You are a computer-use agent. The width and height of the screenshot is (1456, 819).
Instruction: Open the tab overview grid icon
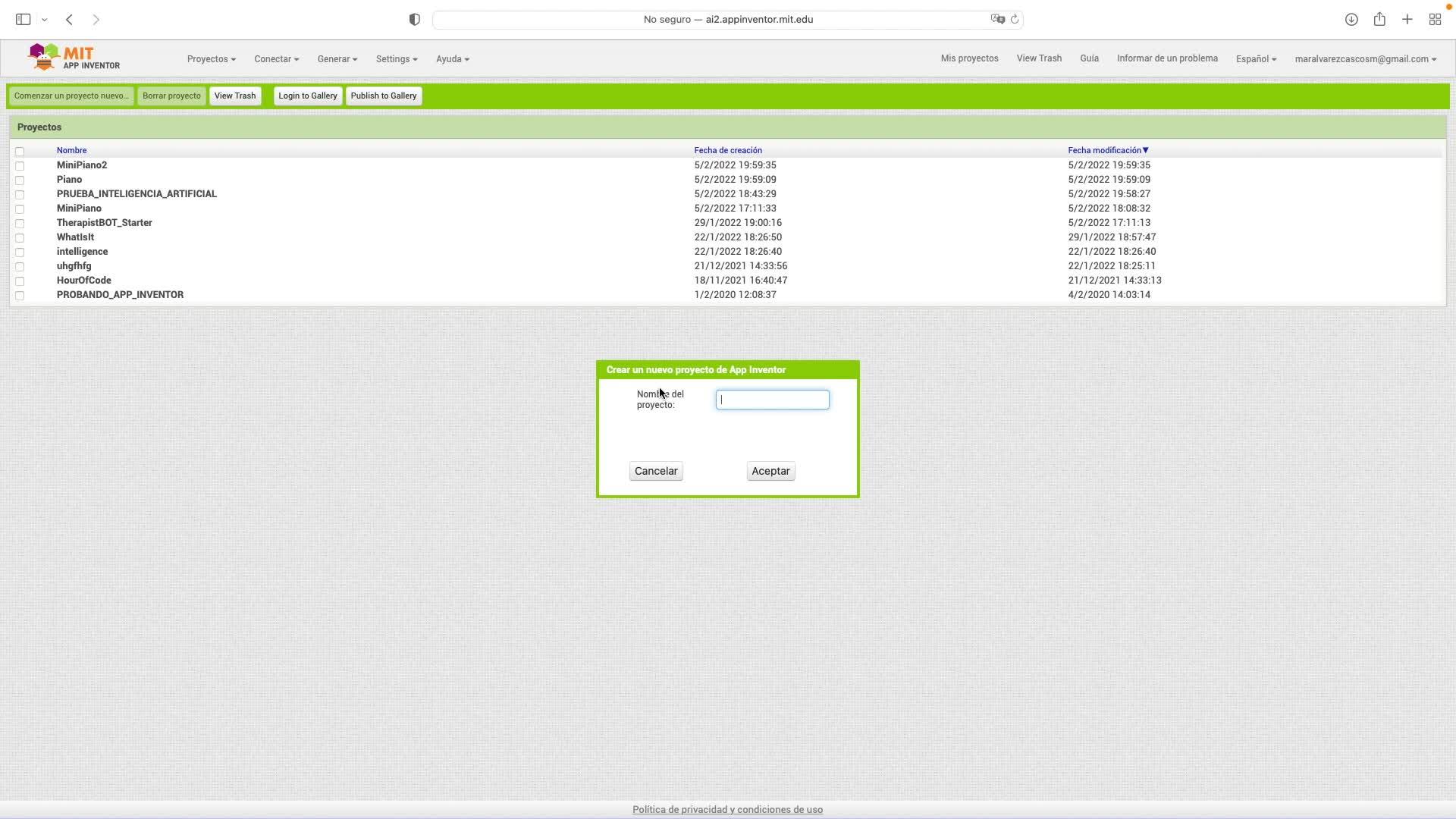1435,20
